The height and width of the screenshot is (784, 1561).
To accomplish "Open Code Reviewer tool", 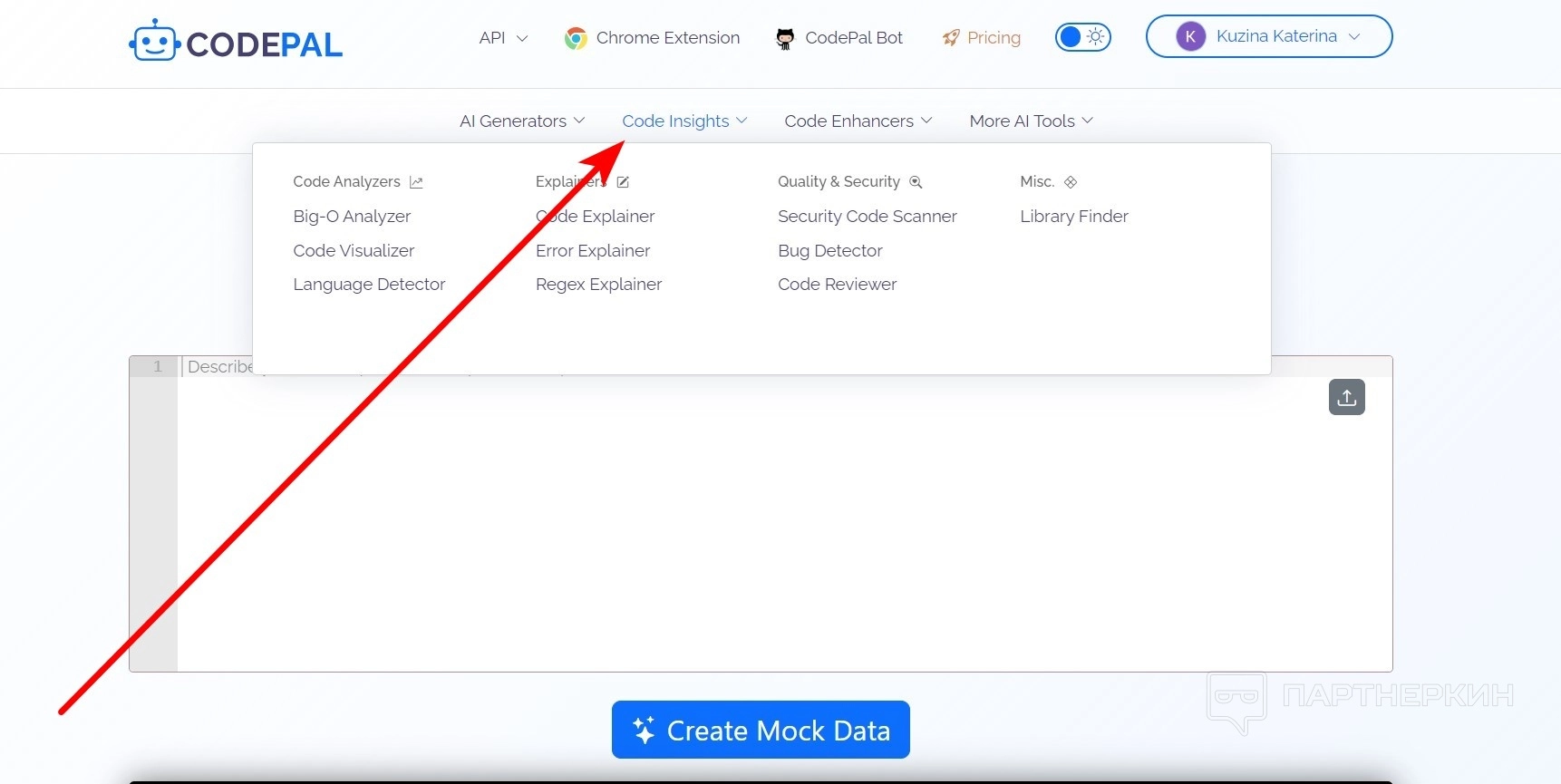I will point(838,285).
